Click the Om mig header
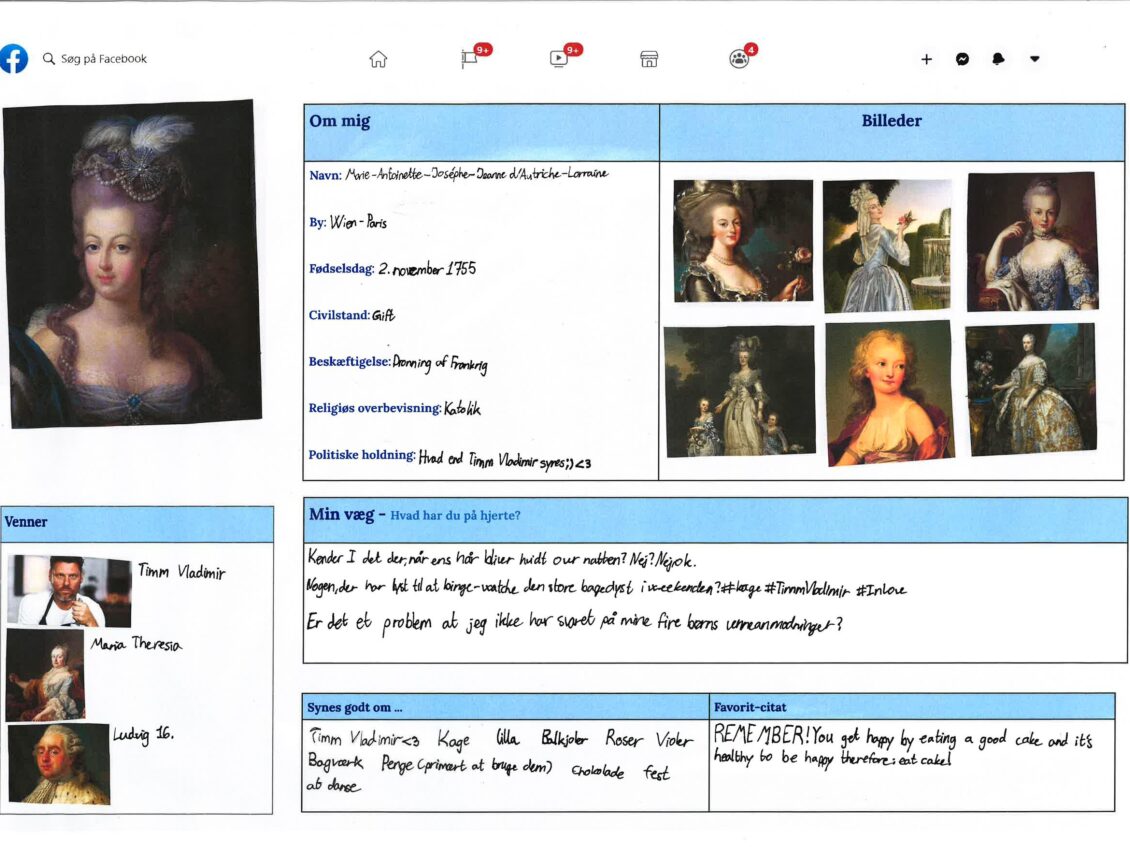The height and width of the screenshot is (847, 1130). point(339,121)
